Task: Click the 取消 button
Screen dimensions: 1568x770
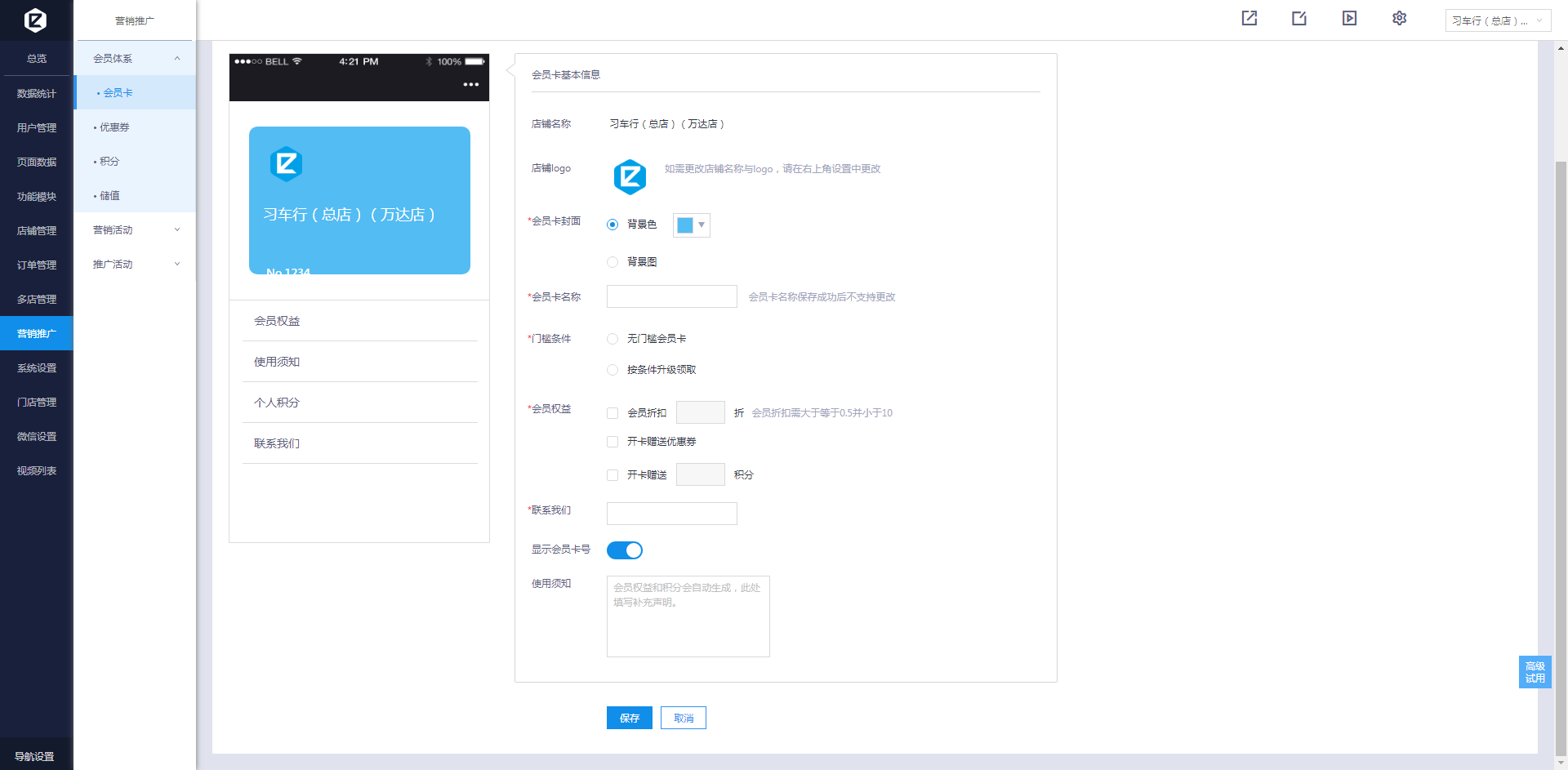Action: [x=683, y=718]
